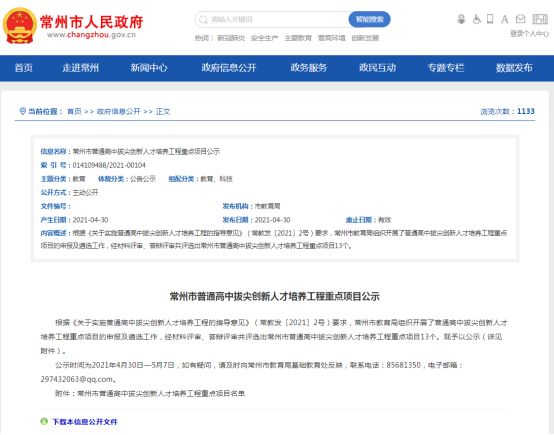Open the elderly-care mode person icon

[461, 19]
